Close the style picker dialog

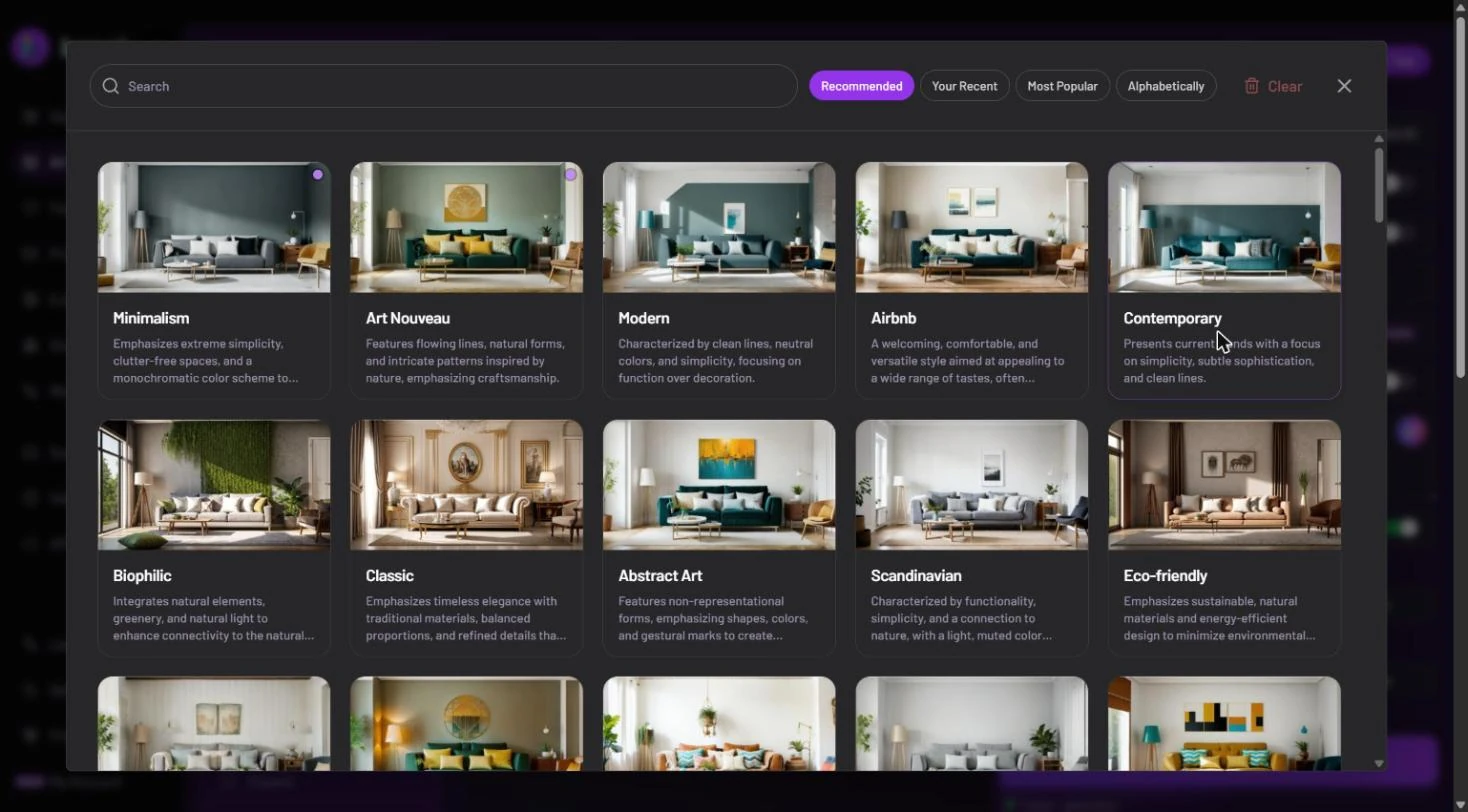point(1344,86)
